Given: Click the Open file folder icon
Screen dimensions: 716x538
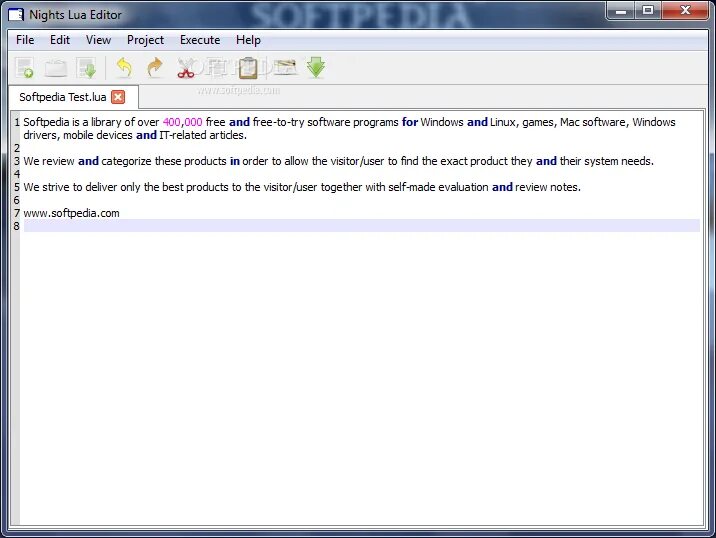Looking at the screenshot, I should 56,68.
